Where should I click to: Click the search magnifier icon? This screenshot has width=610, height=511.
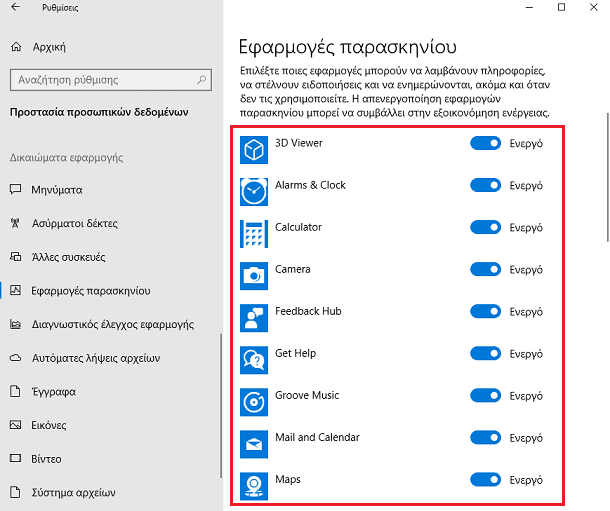202,80
